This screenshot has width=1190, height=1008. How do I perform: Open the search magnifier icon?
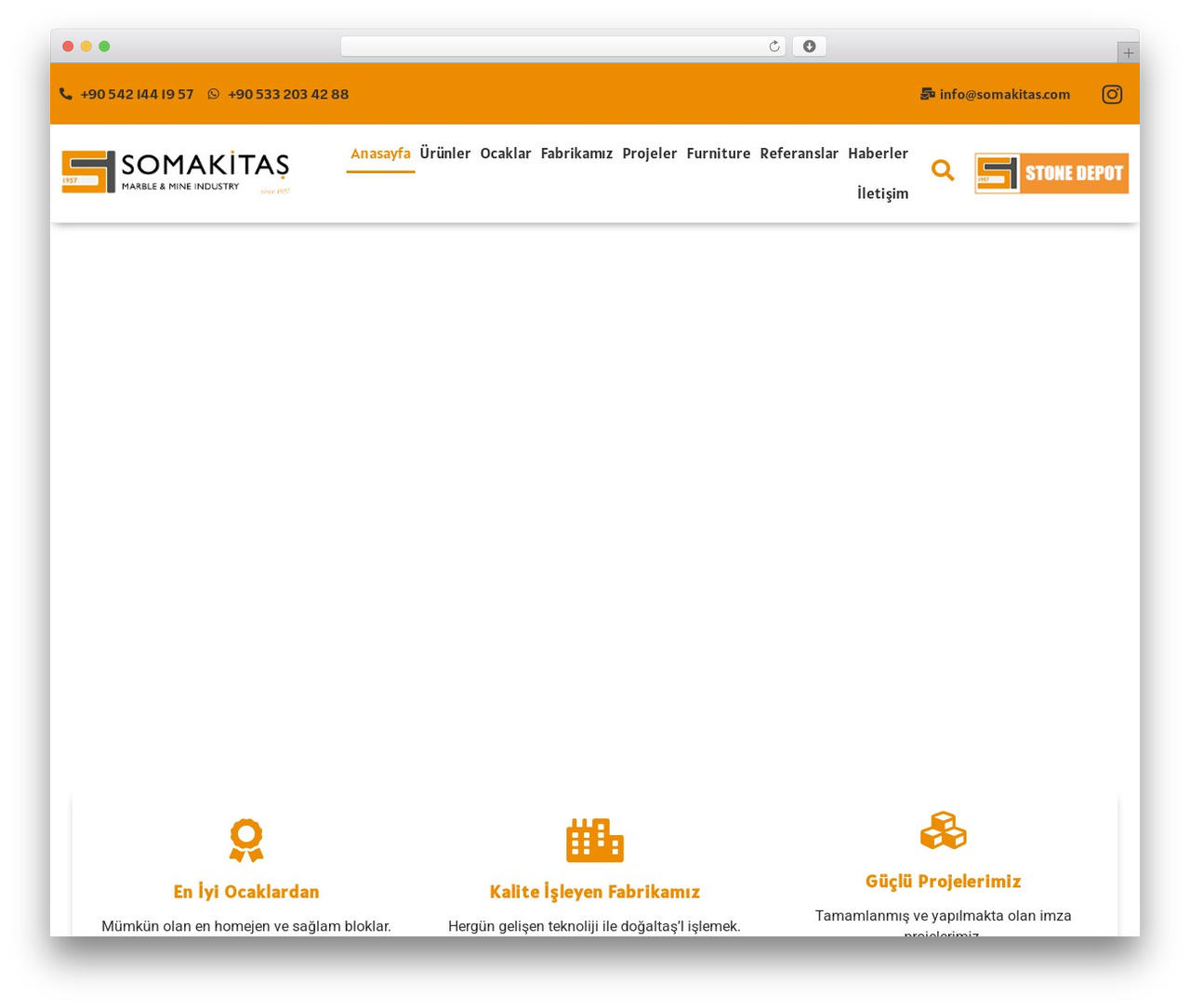(943, 170)
